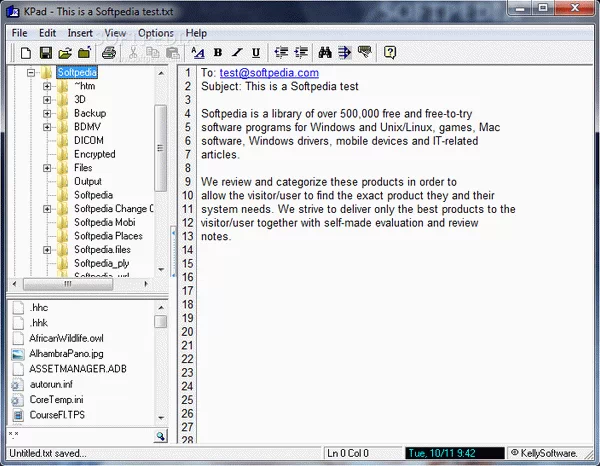Screen dimensions: 600x466
Task: Expand the Softpedia.files folder
Action: coord(47,250)
